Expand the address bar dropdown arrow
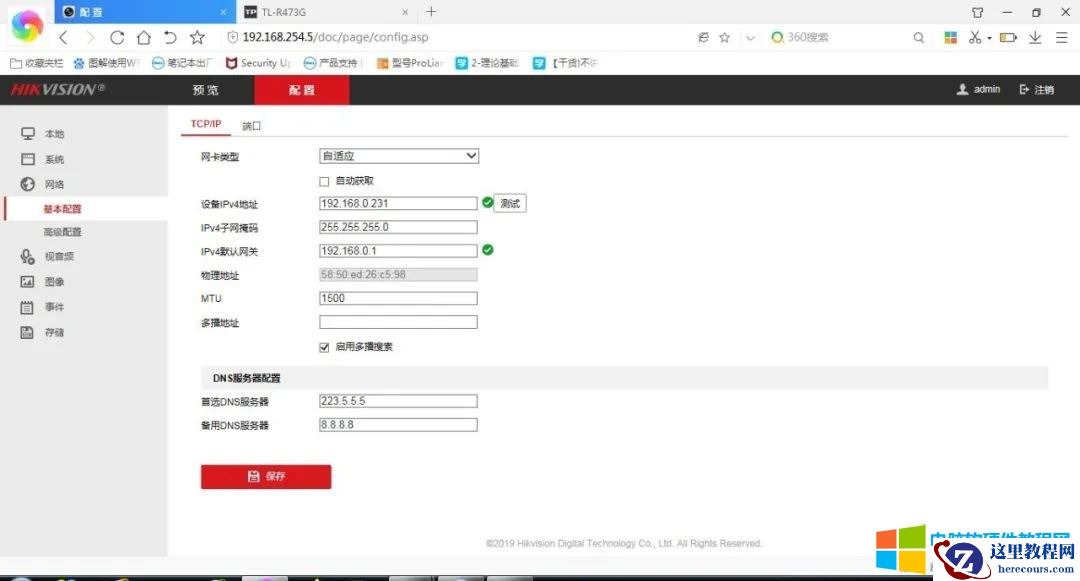This screenshot has height=581, width=1080. pyautogui.click(x=750, y=36)
